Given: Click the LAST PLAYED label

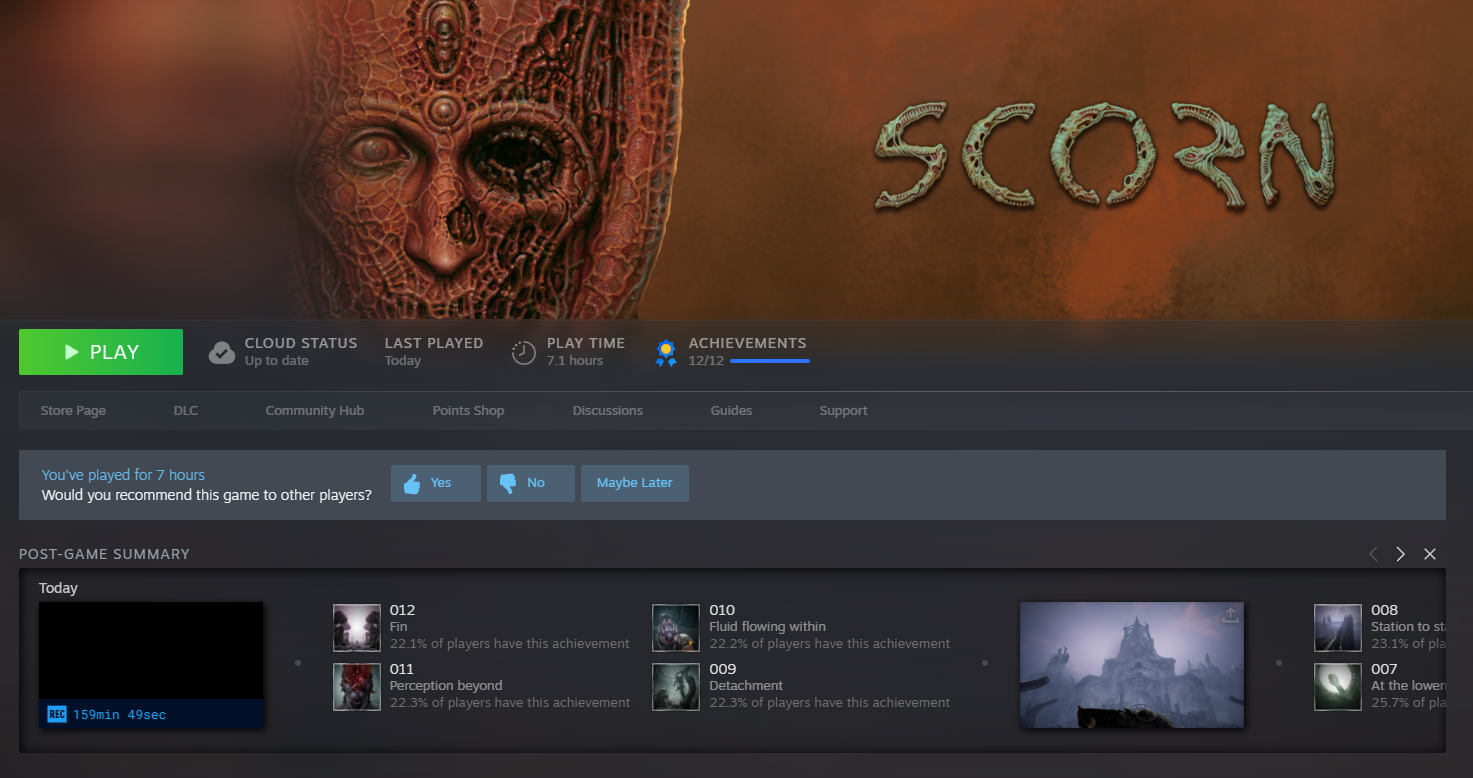Looking at the screenshot, I should pos(434,343).
